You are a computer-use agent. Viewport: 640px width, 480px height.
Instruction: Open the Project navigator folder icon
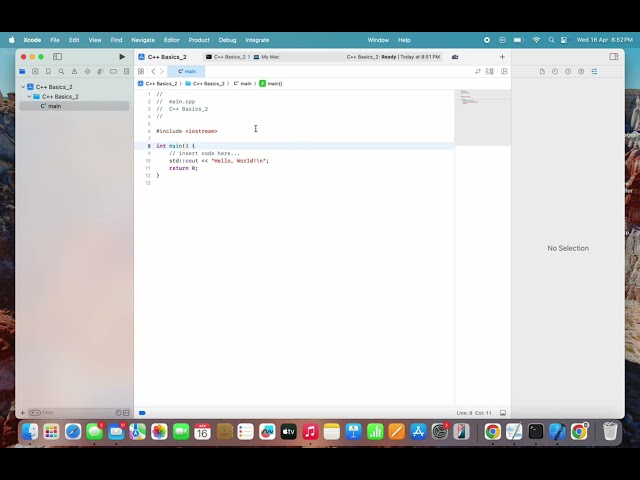(x=22, y=71)
